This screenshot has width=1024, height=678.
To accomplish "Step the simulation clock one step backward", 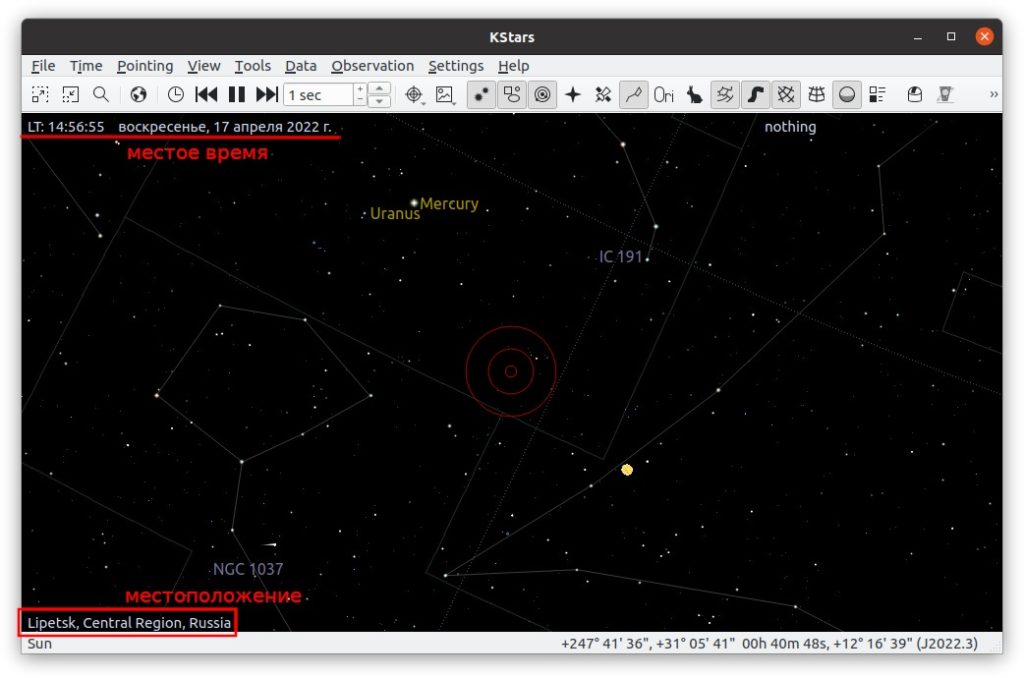I will [206, 95].
